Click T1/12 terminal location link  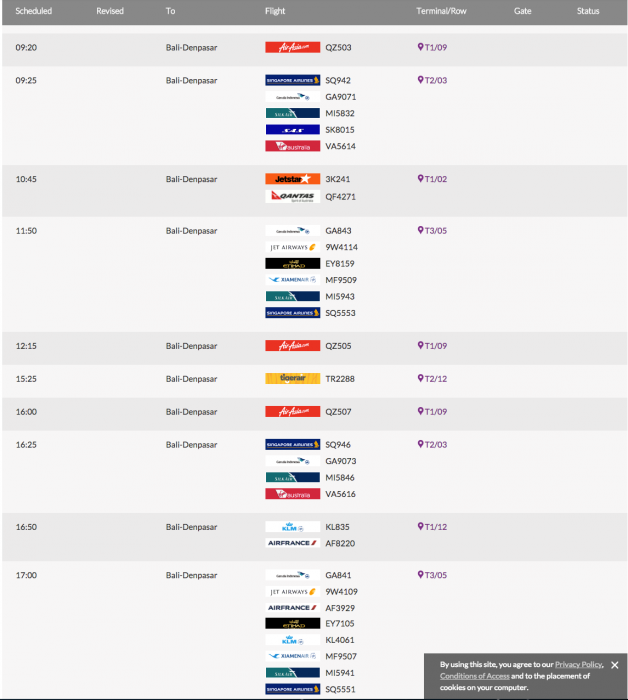tap(435, 527)
